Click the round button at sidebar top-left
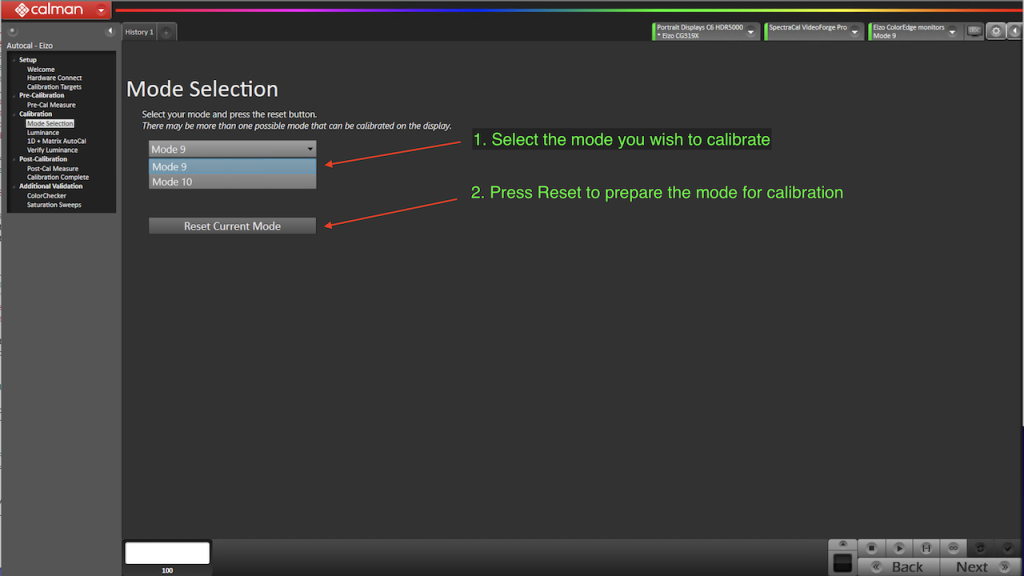This screenshot has height=576, width=1024. pyautogui.click(x=12, y=31)
